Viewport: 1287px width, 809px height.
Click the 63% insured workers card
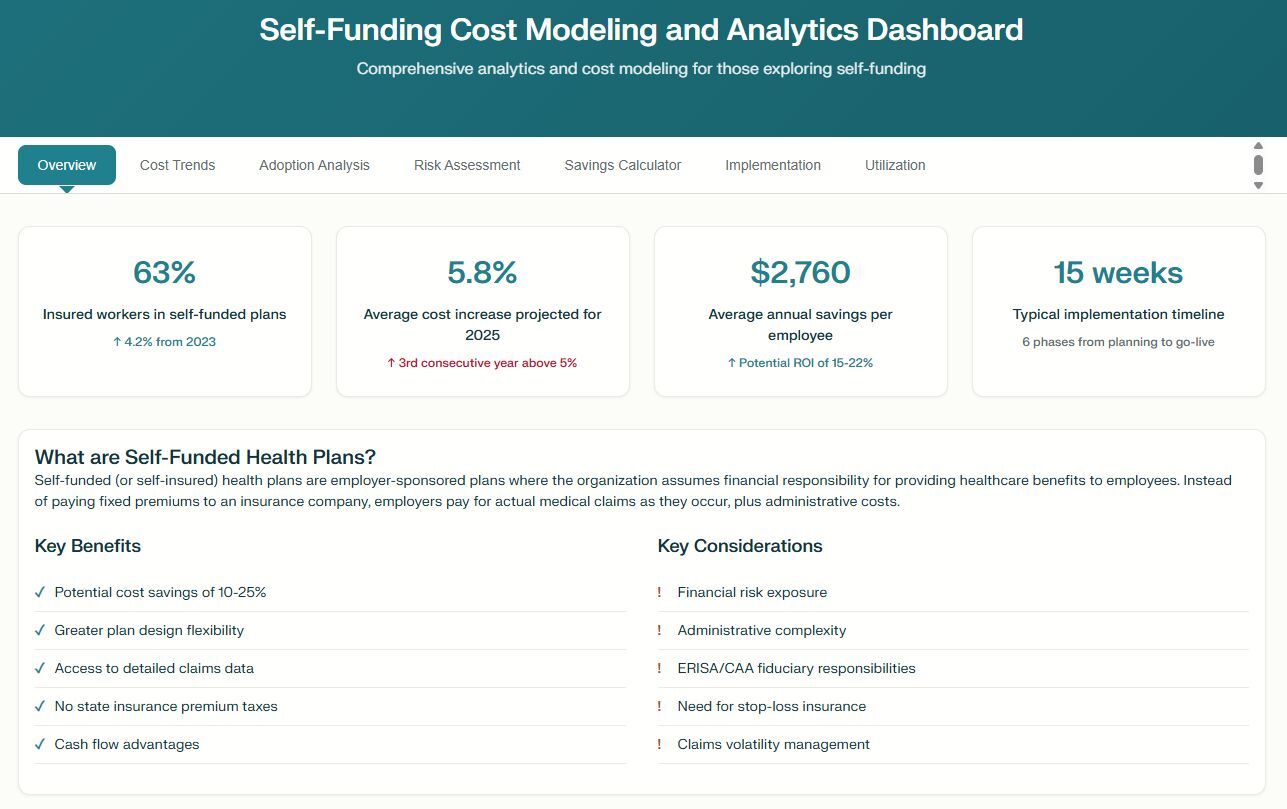[165, 311]
